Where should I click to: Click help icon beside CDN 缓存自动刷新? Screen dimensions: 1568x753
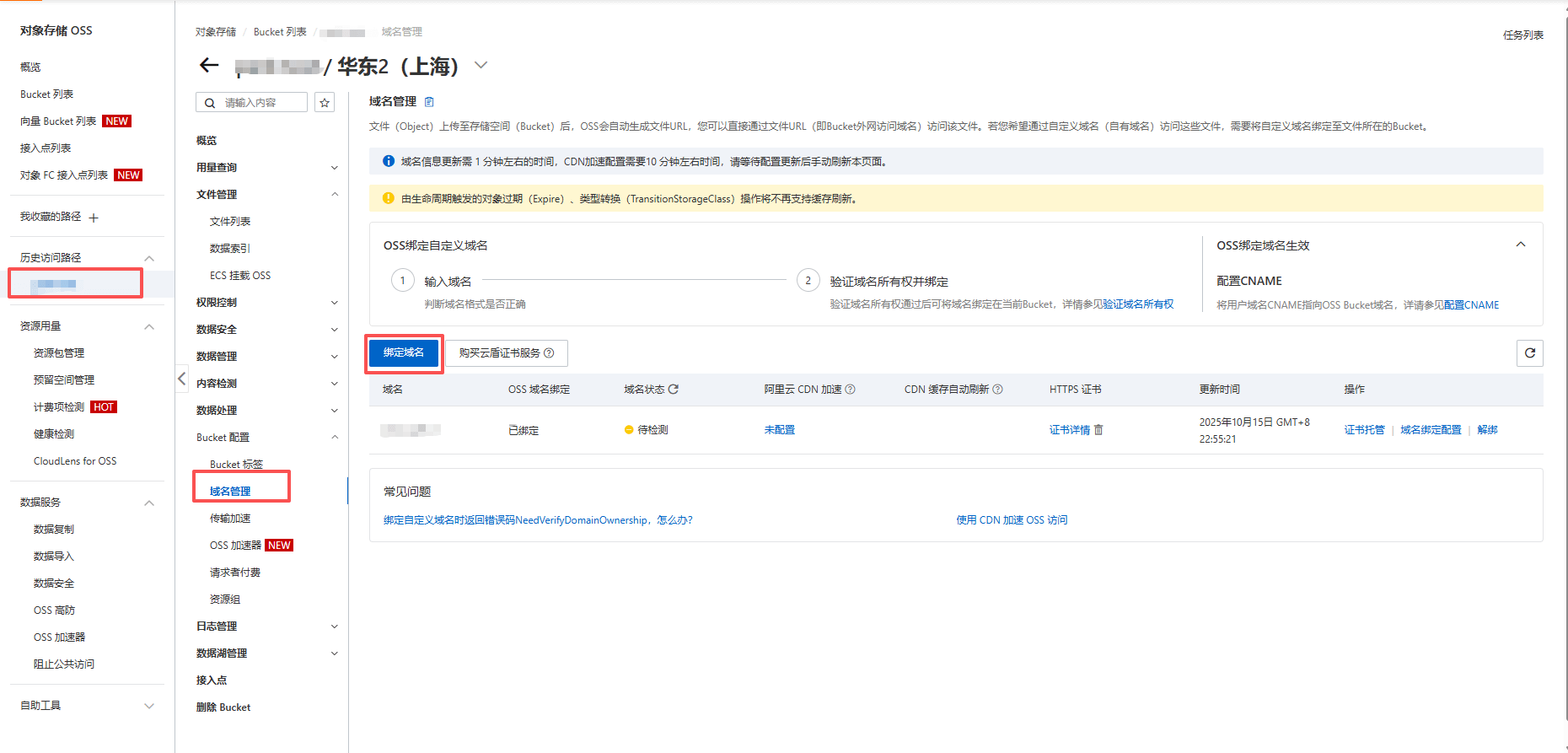[x=998, y=390]
